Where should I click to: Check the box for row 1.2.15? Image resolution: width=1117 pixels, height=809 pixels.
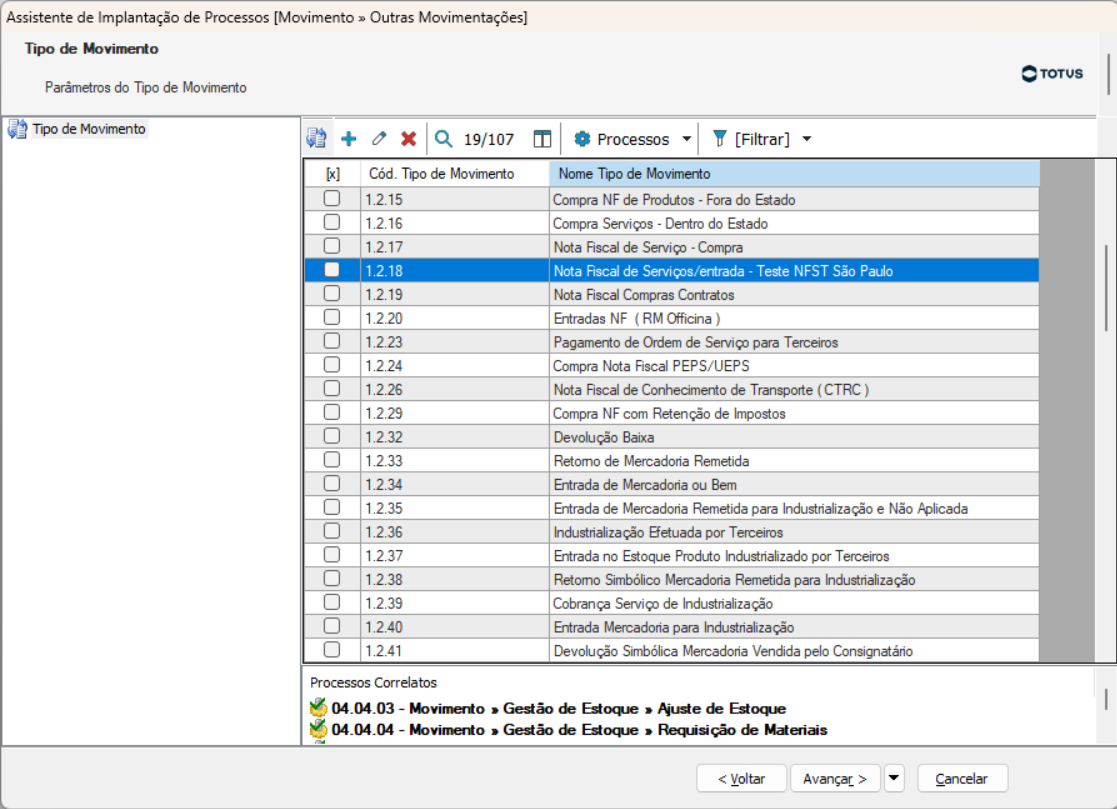(x=332, y=199)
